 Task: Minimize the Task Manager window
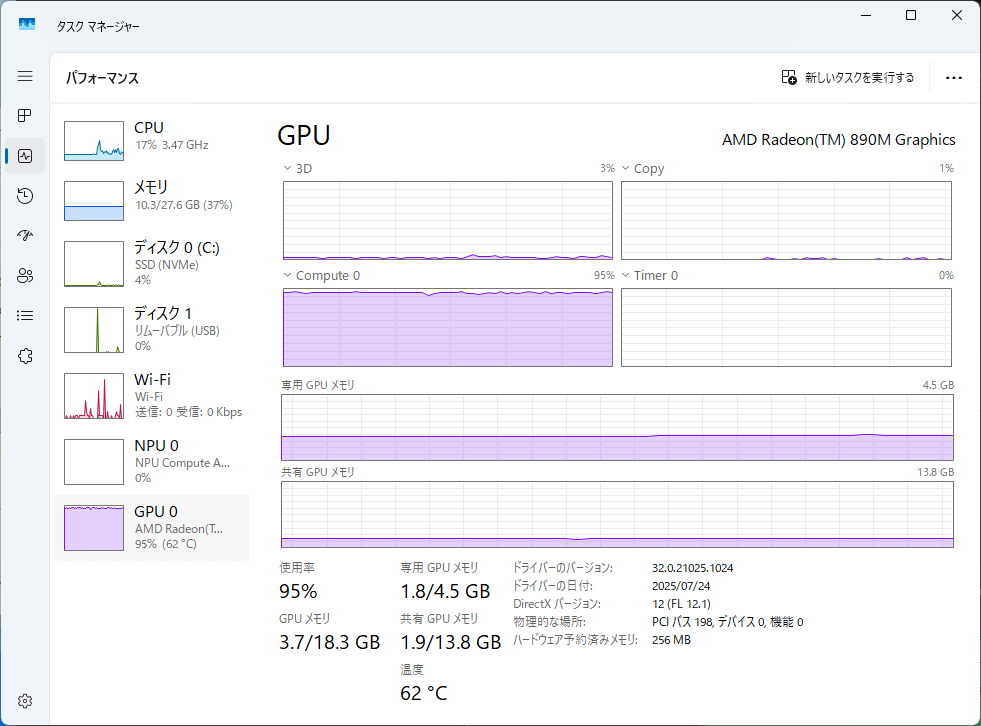click(x=866, y=16)
